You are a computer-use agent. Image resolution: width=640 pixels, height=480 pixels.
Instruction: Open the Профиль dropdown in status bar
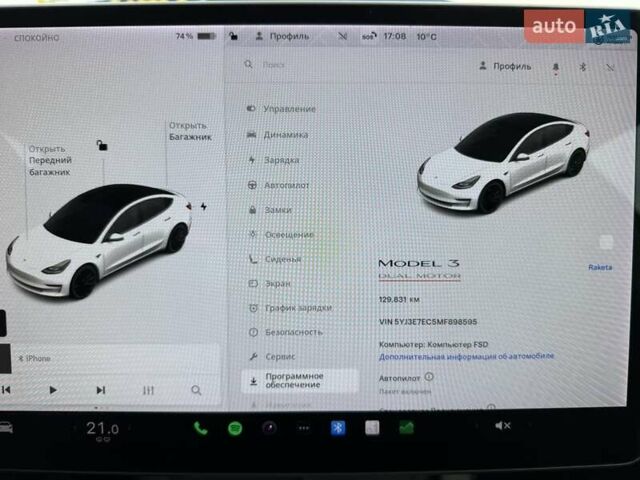(x=286, y=36)
